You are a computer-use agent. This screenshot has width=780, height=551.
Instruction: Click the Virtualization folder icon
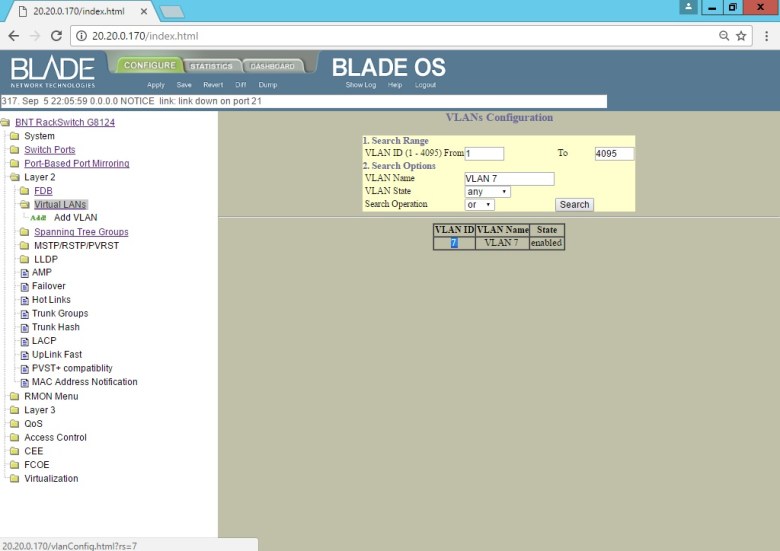[14, 478]
